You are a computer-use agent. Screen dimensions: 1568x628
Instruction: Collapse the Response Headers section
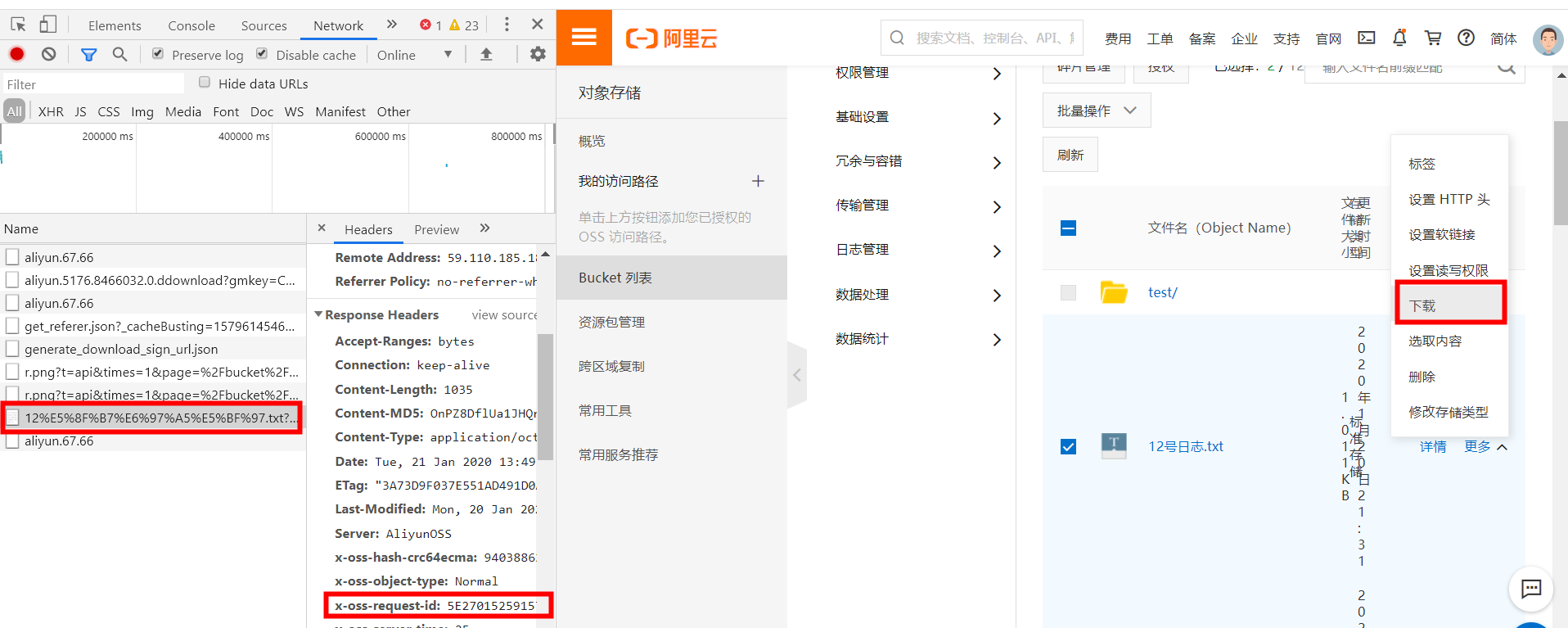(x=318, y=314)
